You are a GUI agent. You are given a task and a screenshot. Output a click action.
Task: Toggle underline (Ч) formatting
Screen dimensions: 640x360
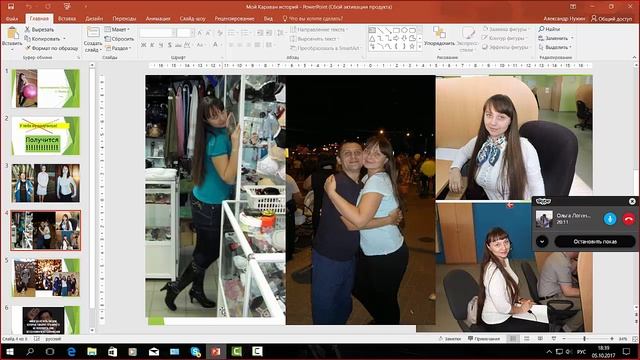pyautogui.click(x=161, y=45)
